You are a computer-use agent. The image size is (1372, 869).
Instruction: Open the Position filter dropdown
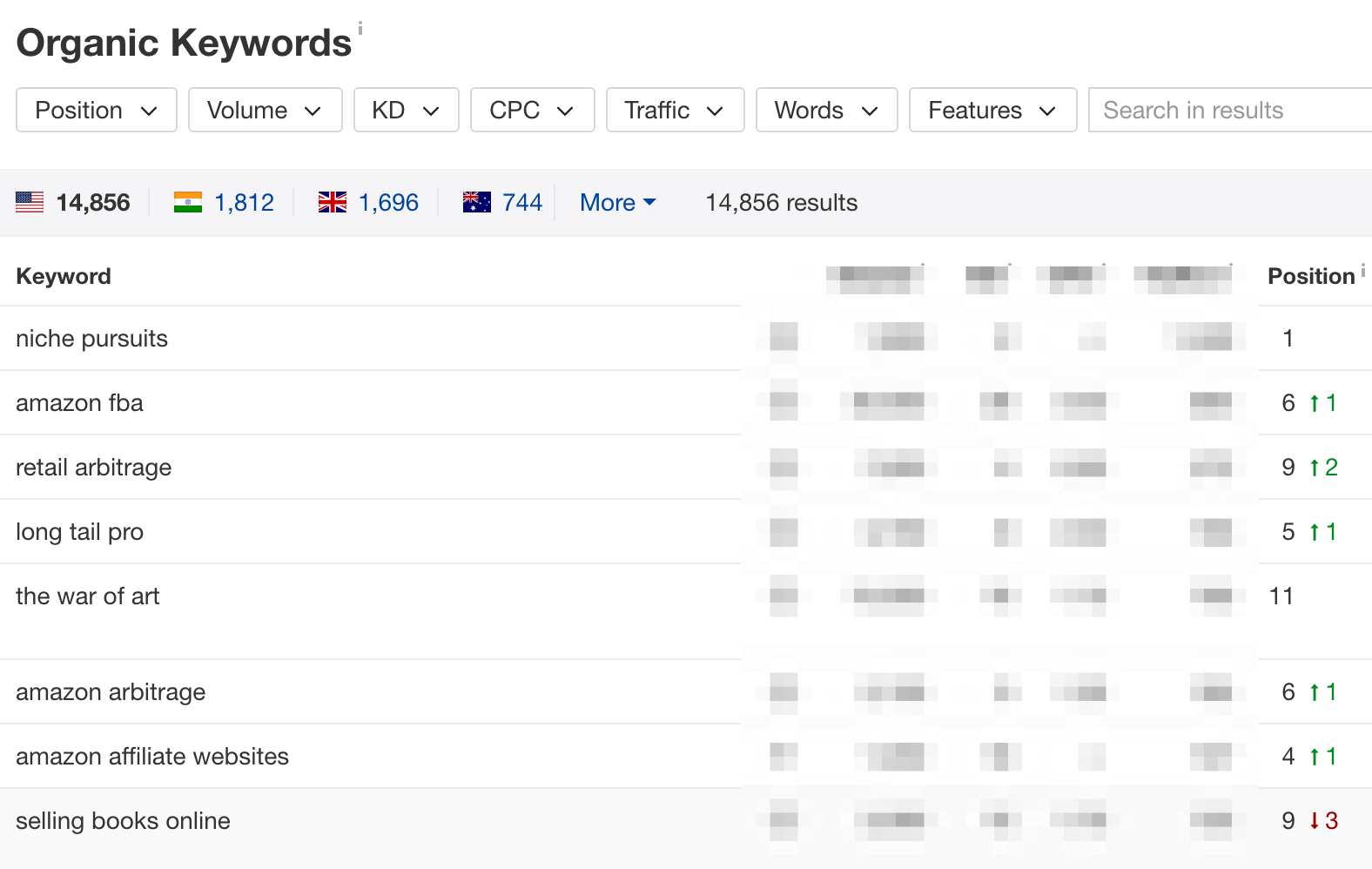point(97,110)
